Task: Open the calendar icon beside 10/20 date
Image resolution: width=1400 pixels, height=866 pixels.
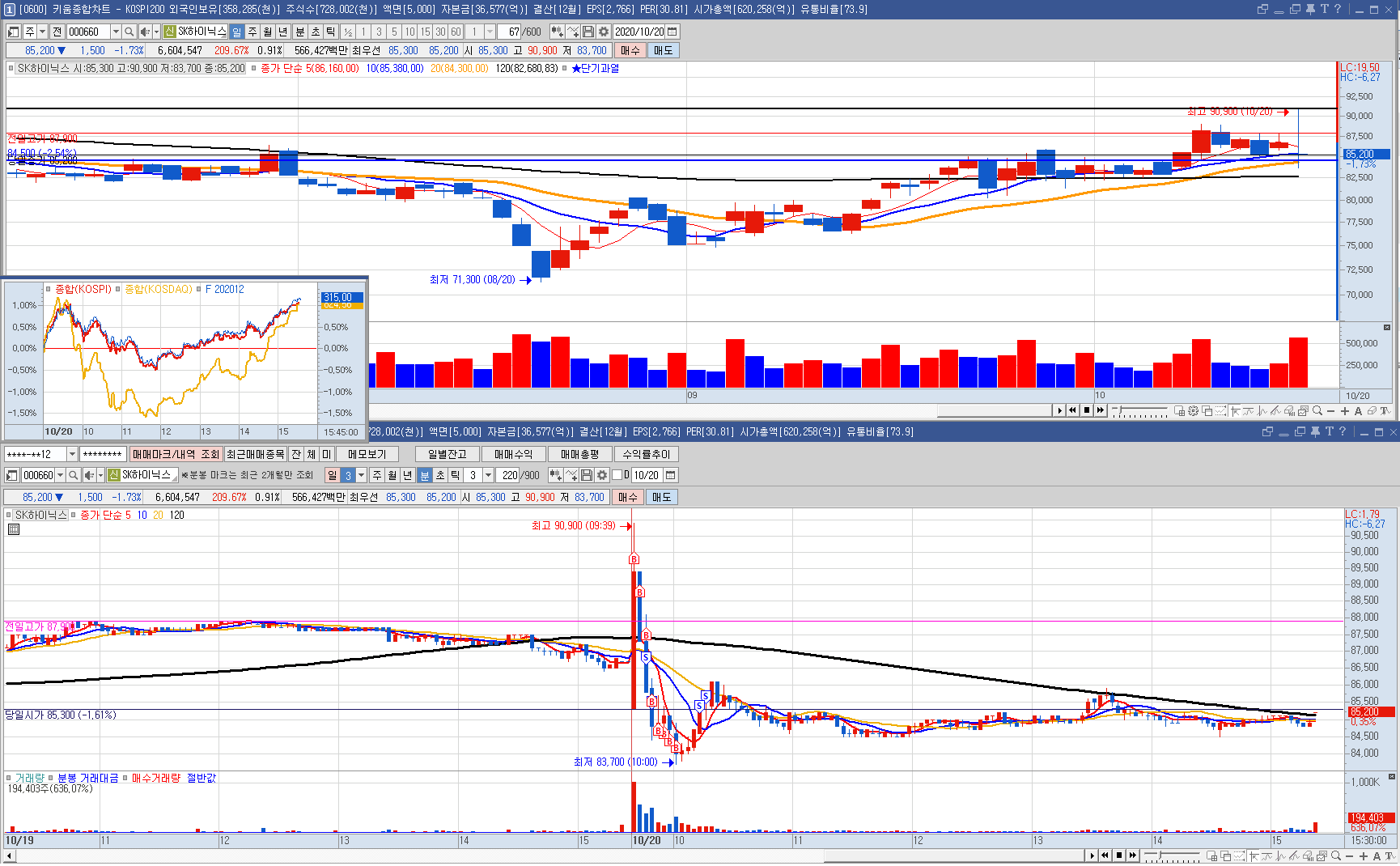Action: click(x=670, y=475)
